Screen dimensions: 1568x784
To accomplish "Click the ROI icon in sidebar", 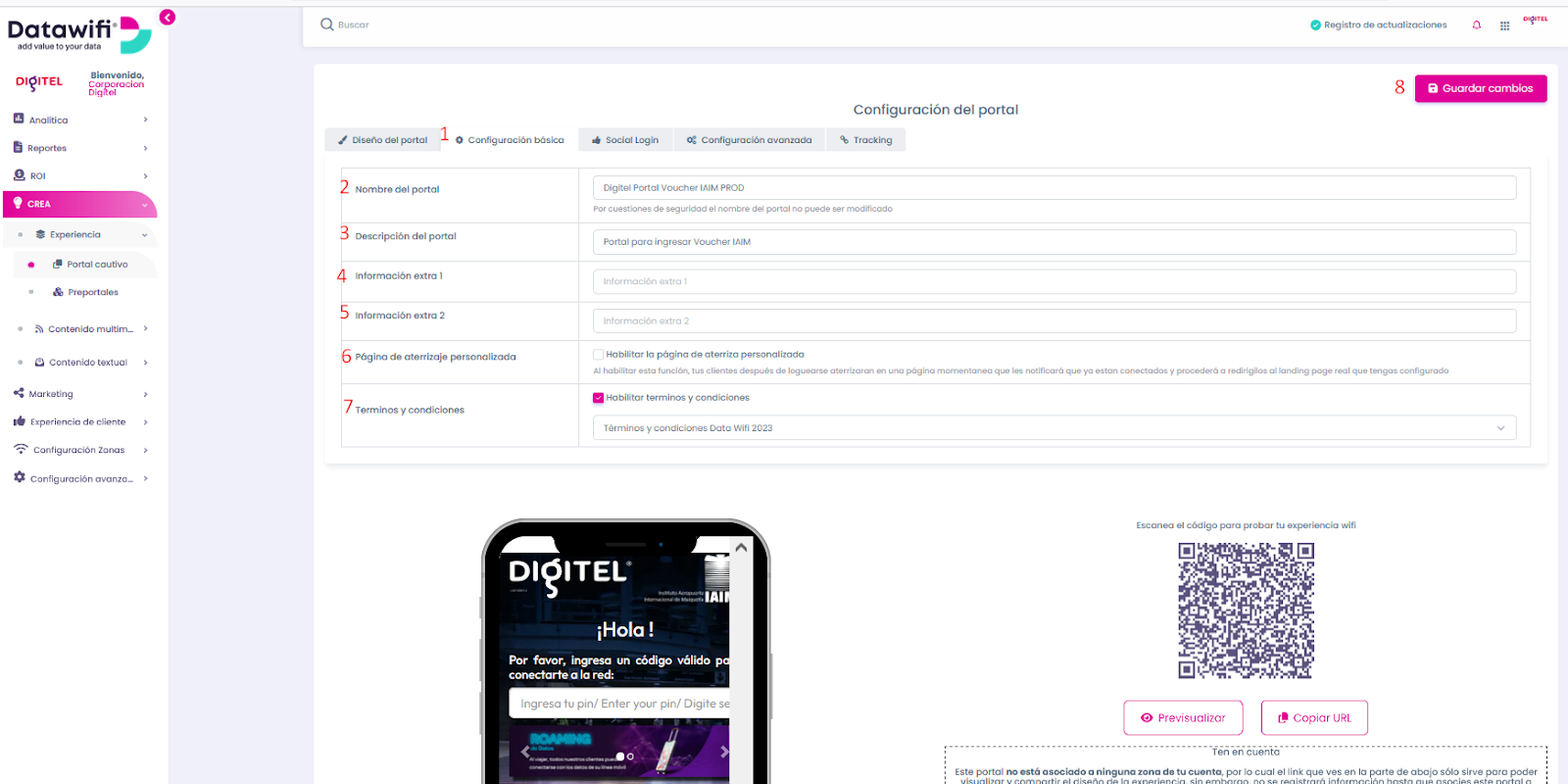I will point(19,175).
